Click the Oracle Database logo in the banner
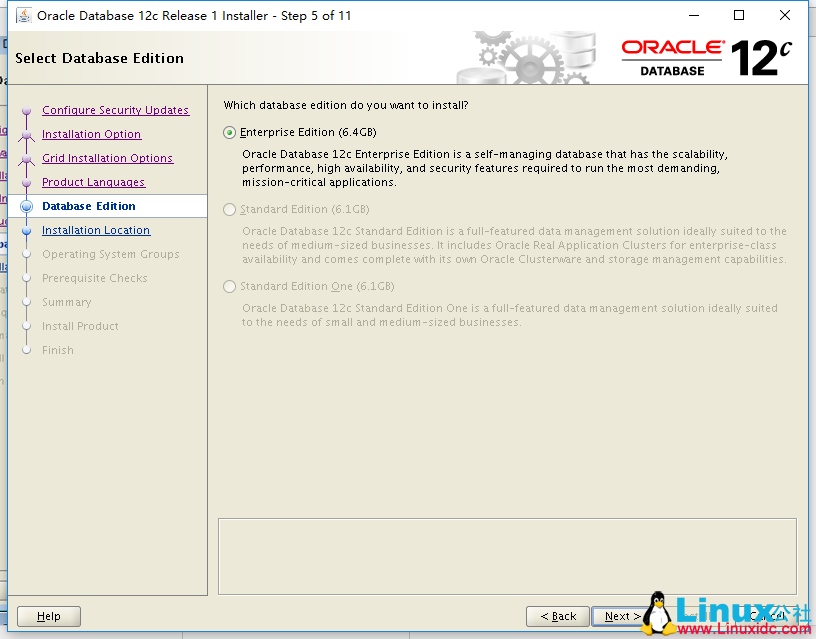 pos(672,53)
